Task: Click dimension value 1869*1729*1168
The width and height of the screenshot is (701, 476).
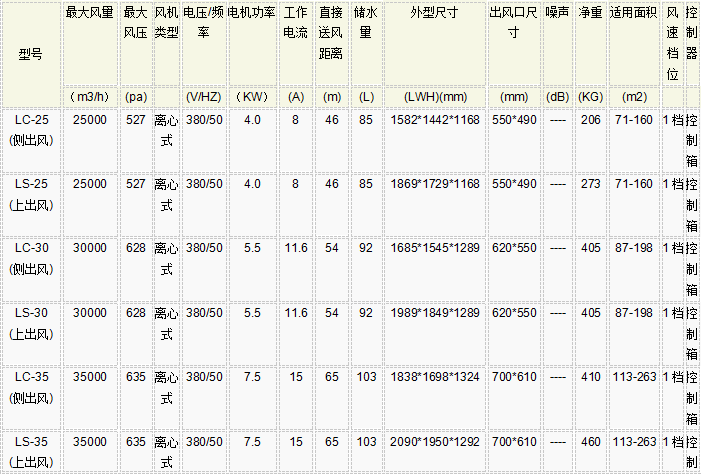Action: click(435, 184)
